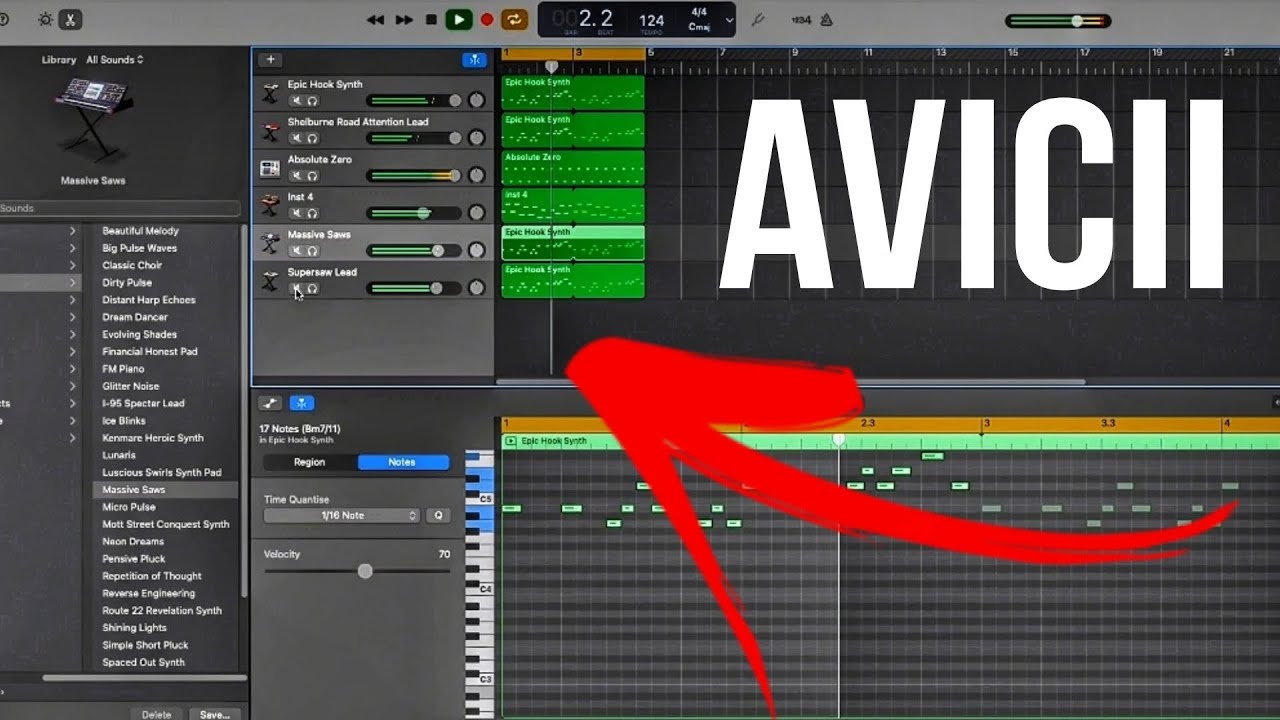
Task: Click pan knob on Absolute Zero track
Action: coord(476,176)
